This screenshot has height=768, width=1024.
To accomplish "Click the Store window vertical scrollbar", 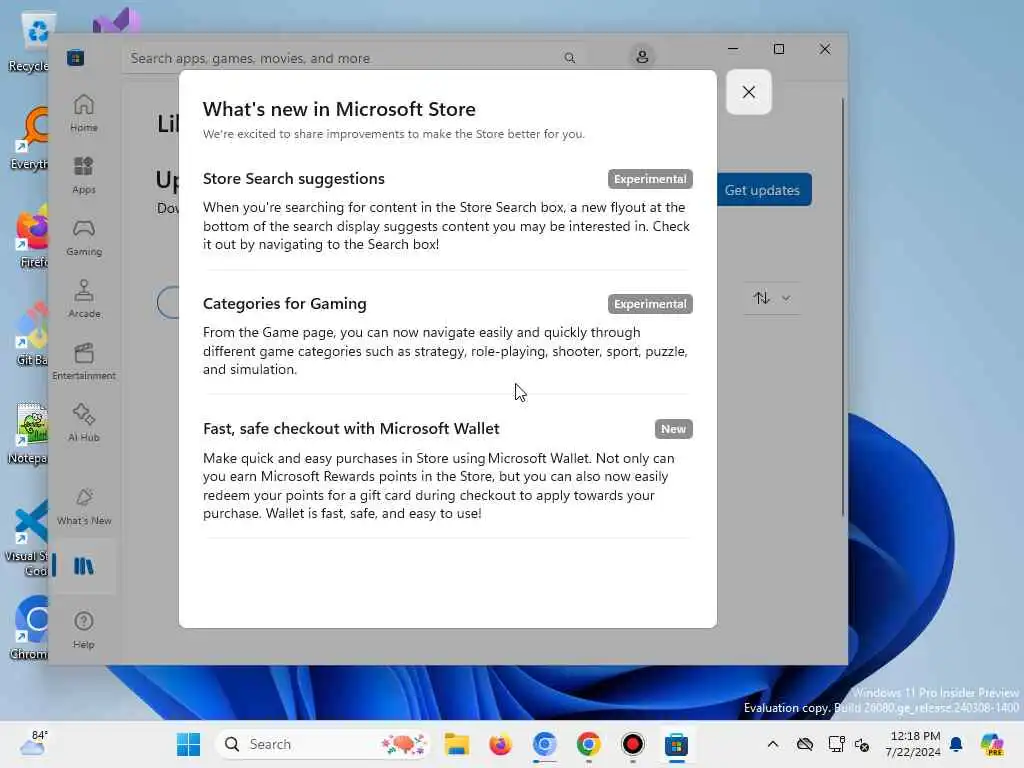I will tap(842, 307).
